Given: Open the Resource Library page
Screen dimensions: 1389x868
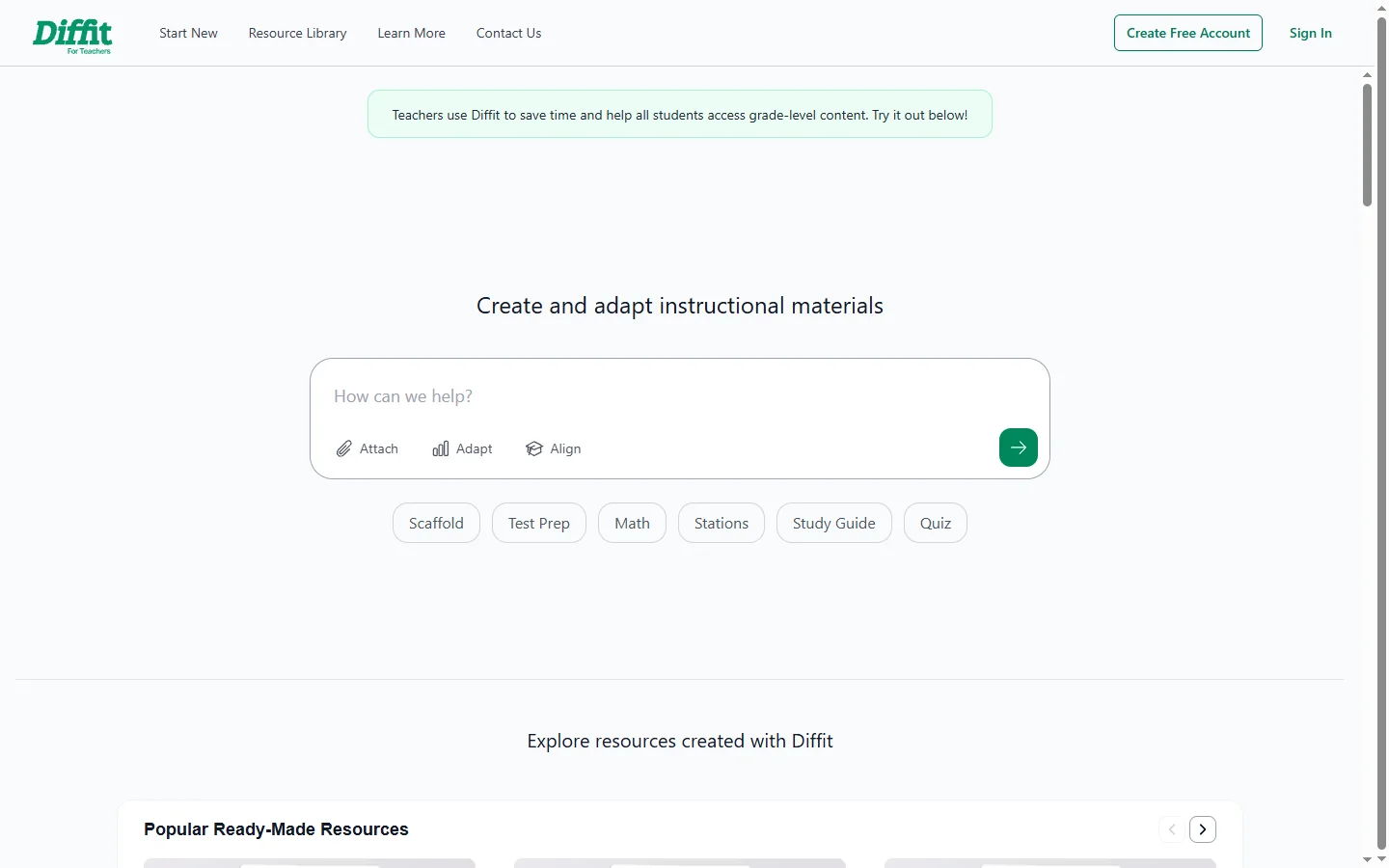Looking at the screenshot, I should [297, 33].
